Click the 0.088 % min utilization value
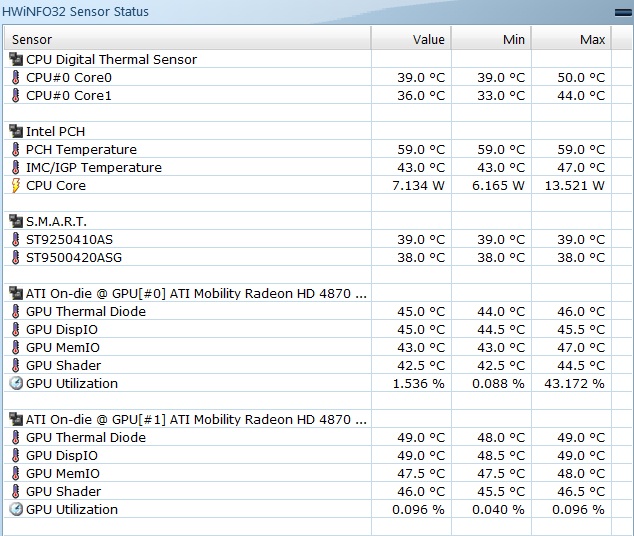The height and width of the screenshot is (536, 634). [x=499, y=383]
